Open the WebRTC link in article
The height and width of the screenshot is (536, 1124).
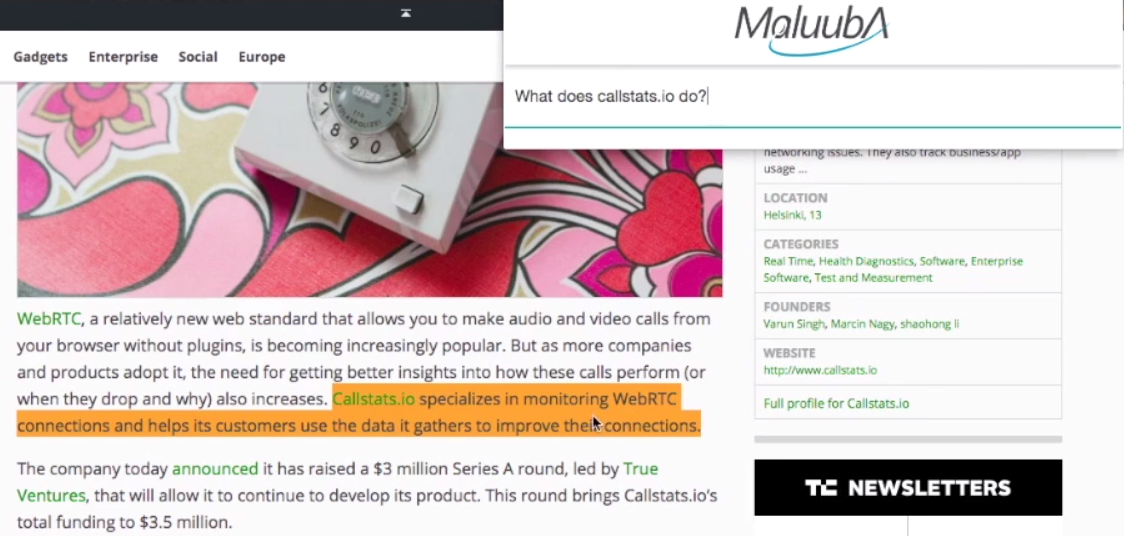tap(49, 319)
